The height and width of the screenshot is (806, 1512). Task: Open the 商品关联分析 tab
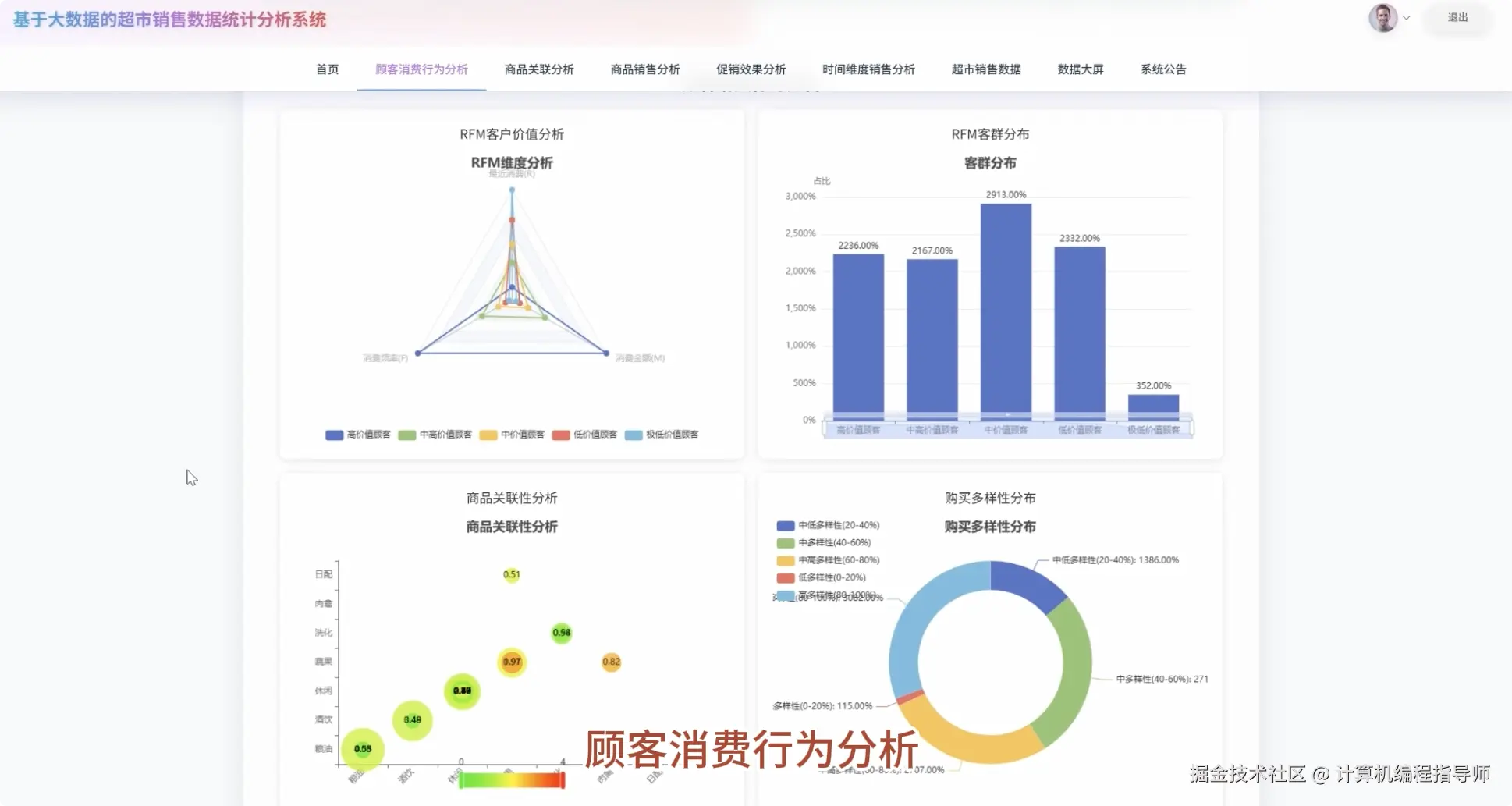538,69
